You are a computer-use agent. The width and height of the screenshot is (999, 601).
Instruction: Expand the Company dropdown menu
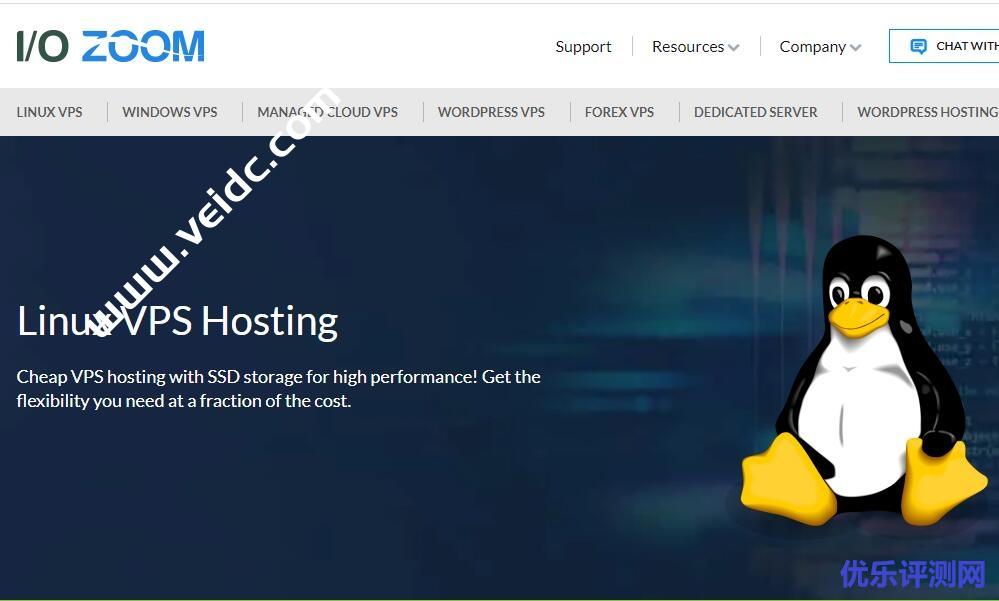click(x=820, y=47)
